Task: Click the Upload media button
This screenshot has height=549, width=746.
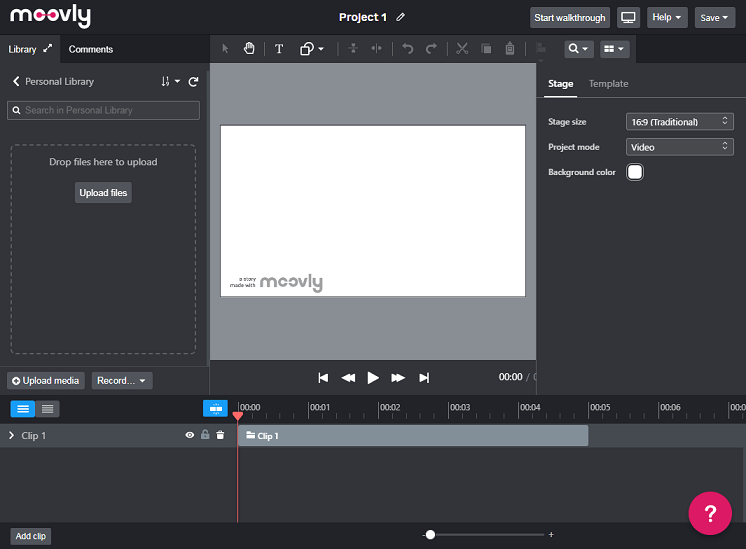Action: pos(46,381)
